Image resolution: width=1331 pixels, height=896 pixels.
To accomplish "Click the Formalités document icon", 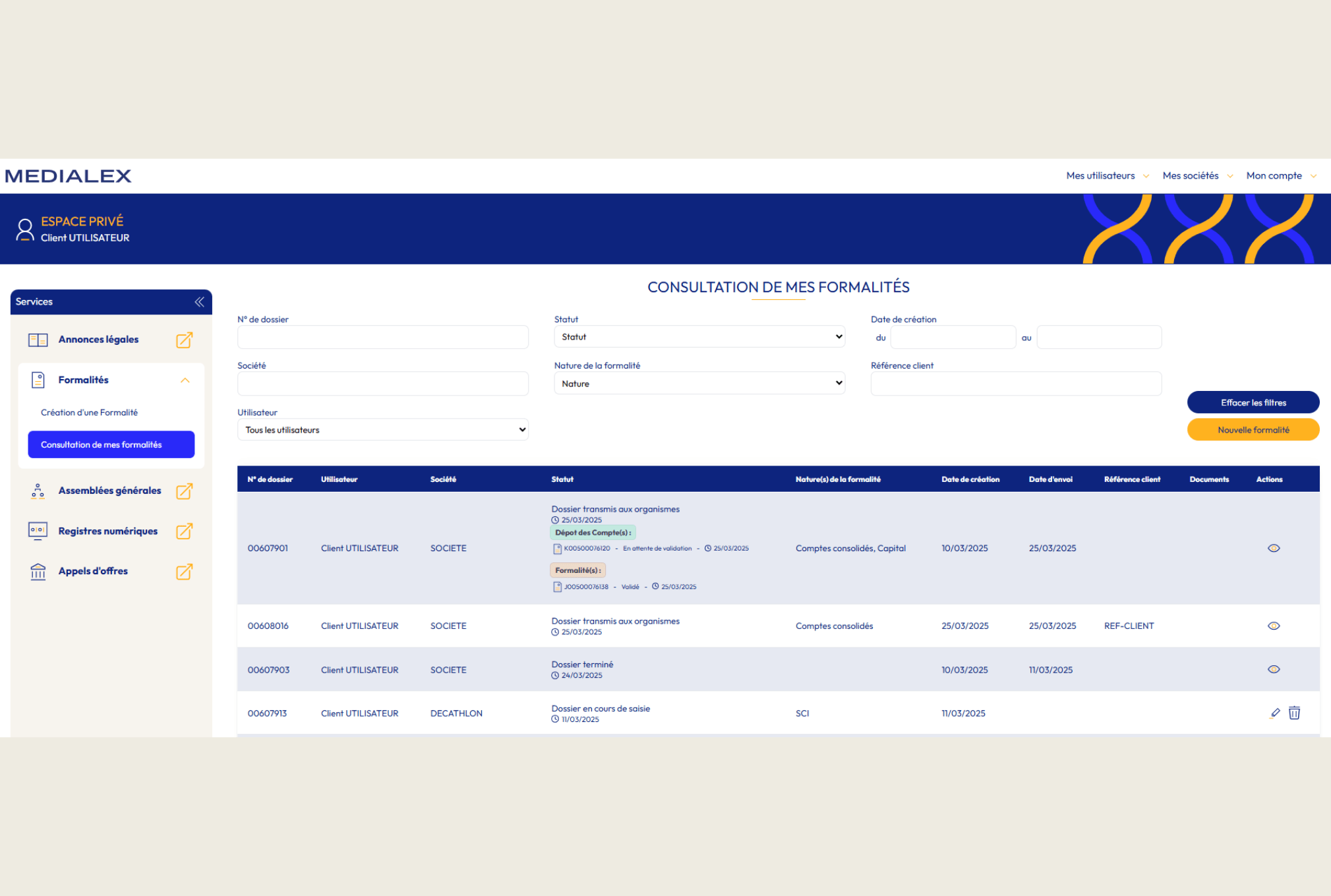I will pyautogui.click(x=38, y=380).
